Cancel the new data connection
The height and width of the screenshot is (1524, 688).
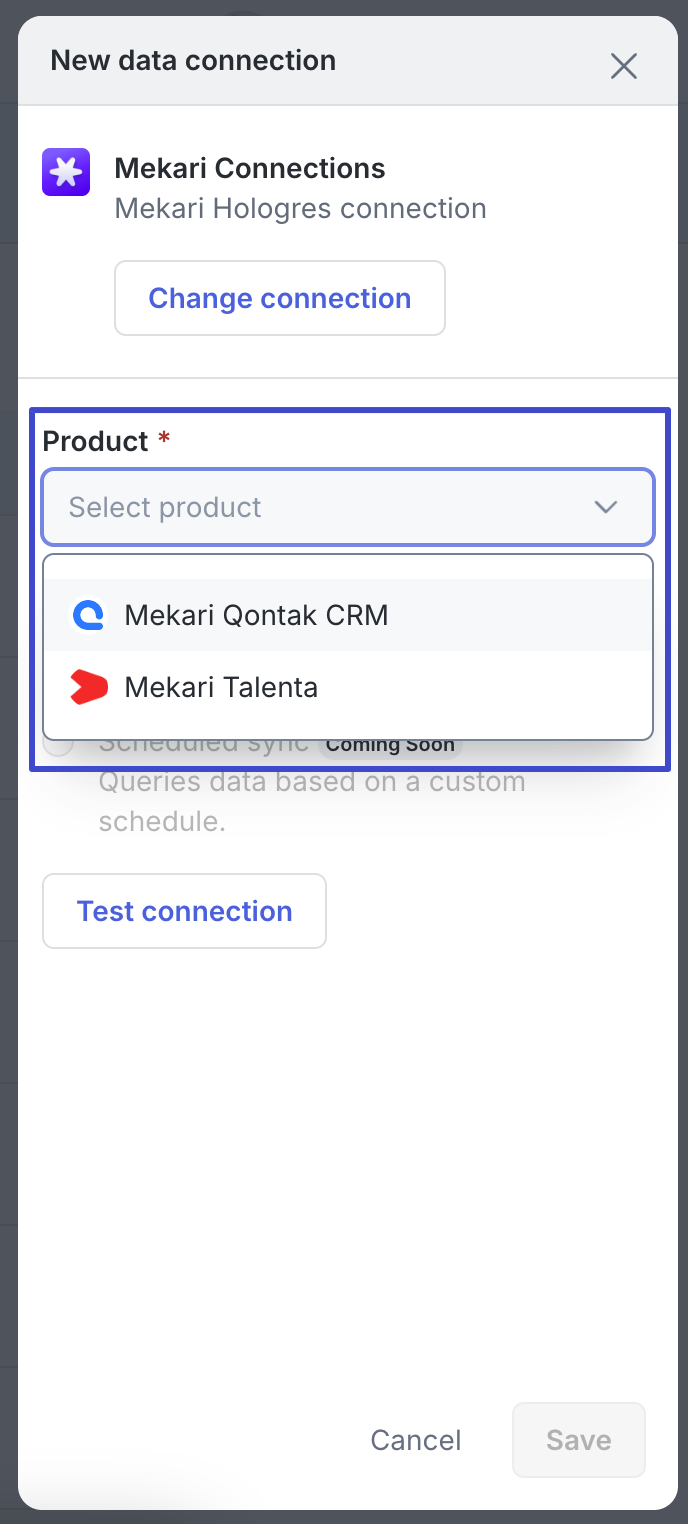click(x=416, y=1440)
